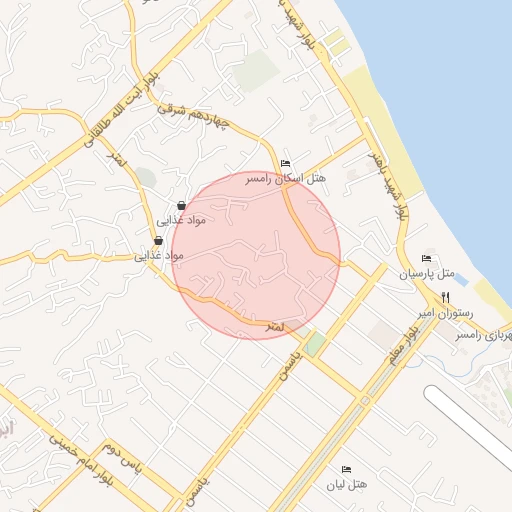Select the پاس دوم street label
Screen dimensions: 512x512
(122, 458)
